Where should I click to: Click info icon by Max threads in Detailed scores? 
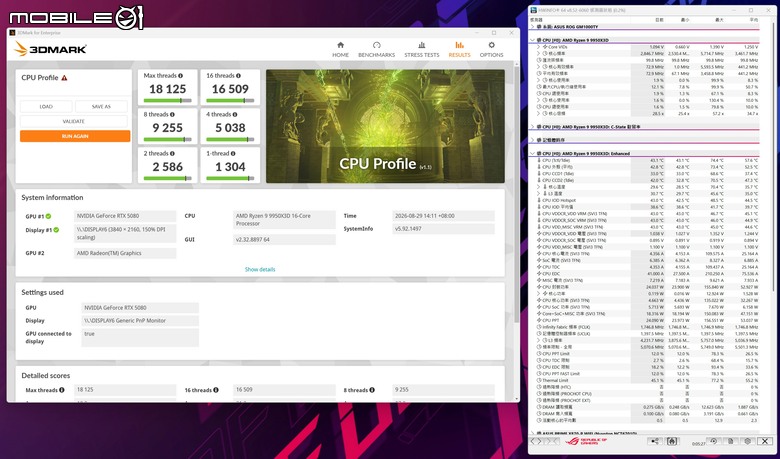(x=62, y=390)
